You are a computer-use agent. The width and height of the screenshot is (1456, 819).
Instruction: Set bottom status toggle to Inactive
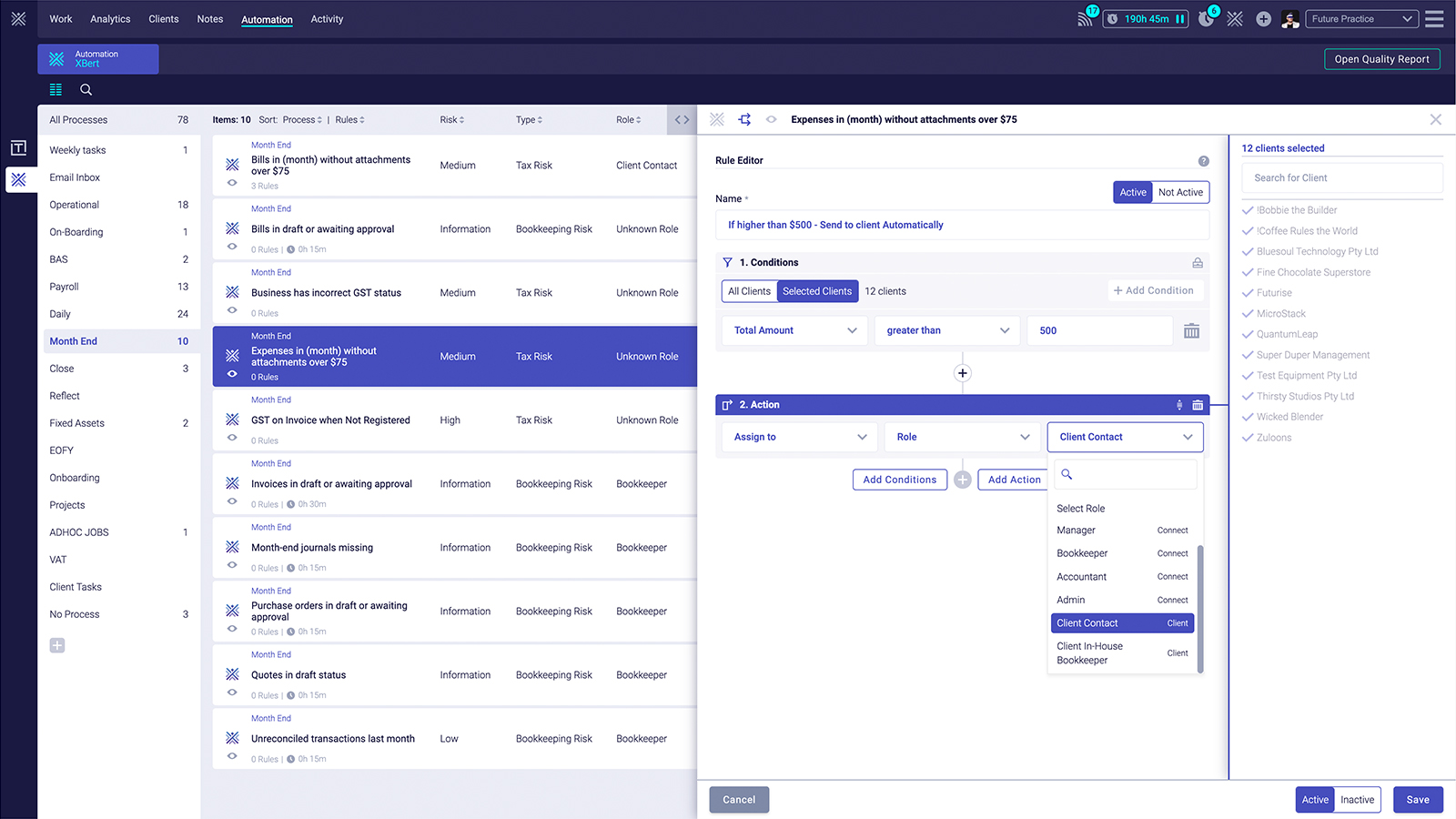1357,800
